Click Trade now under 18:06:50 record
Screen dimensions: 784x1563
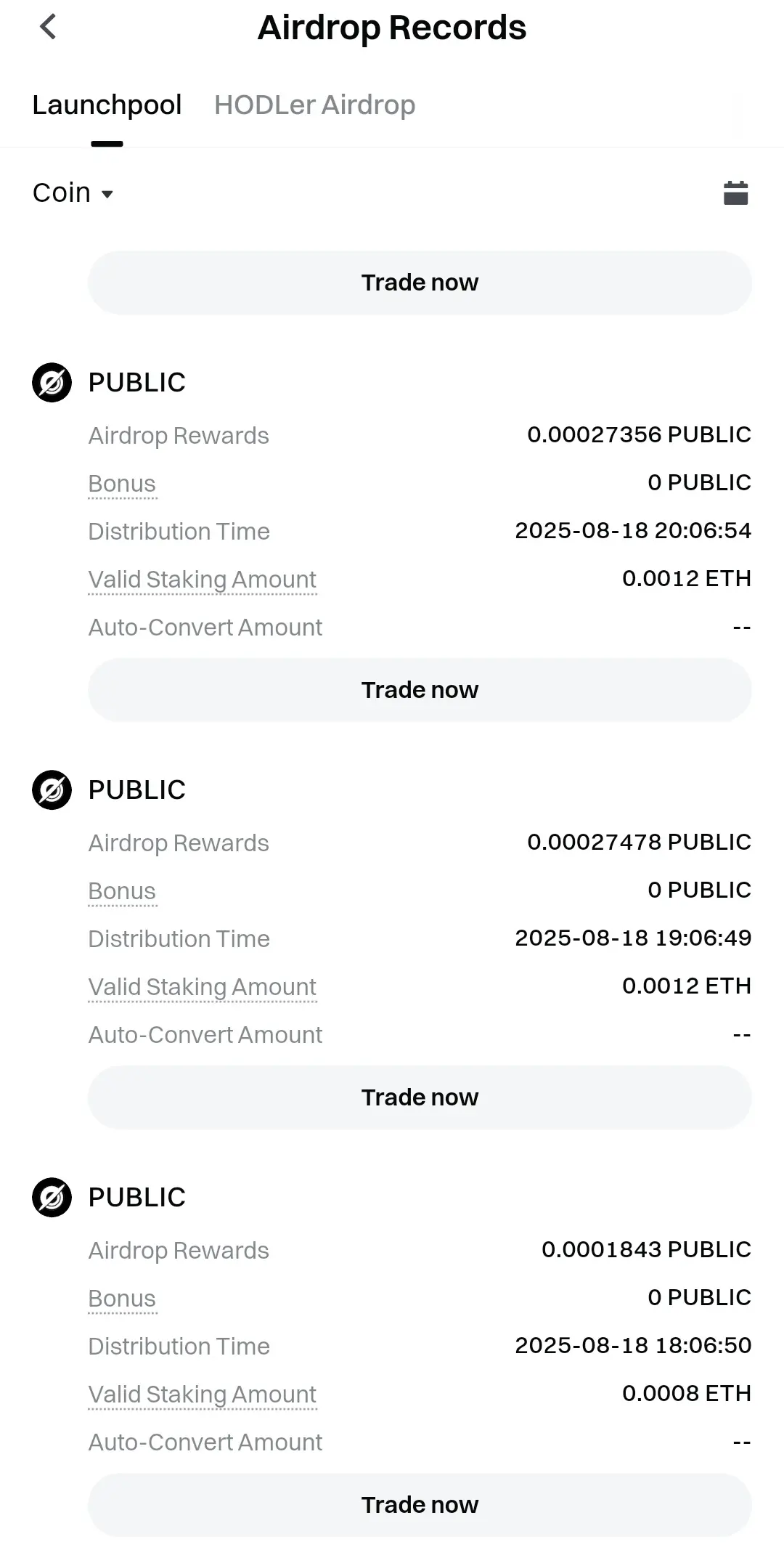(x=420, y=1505)
